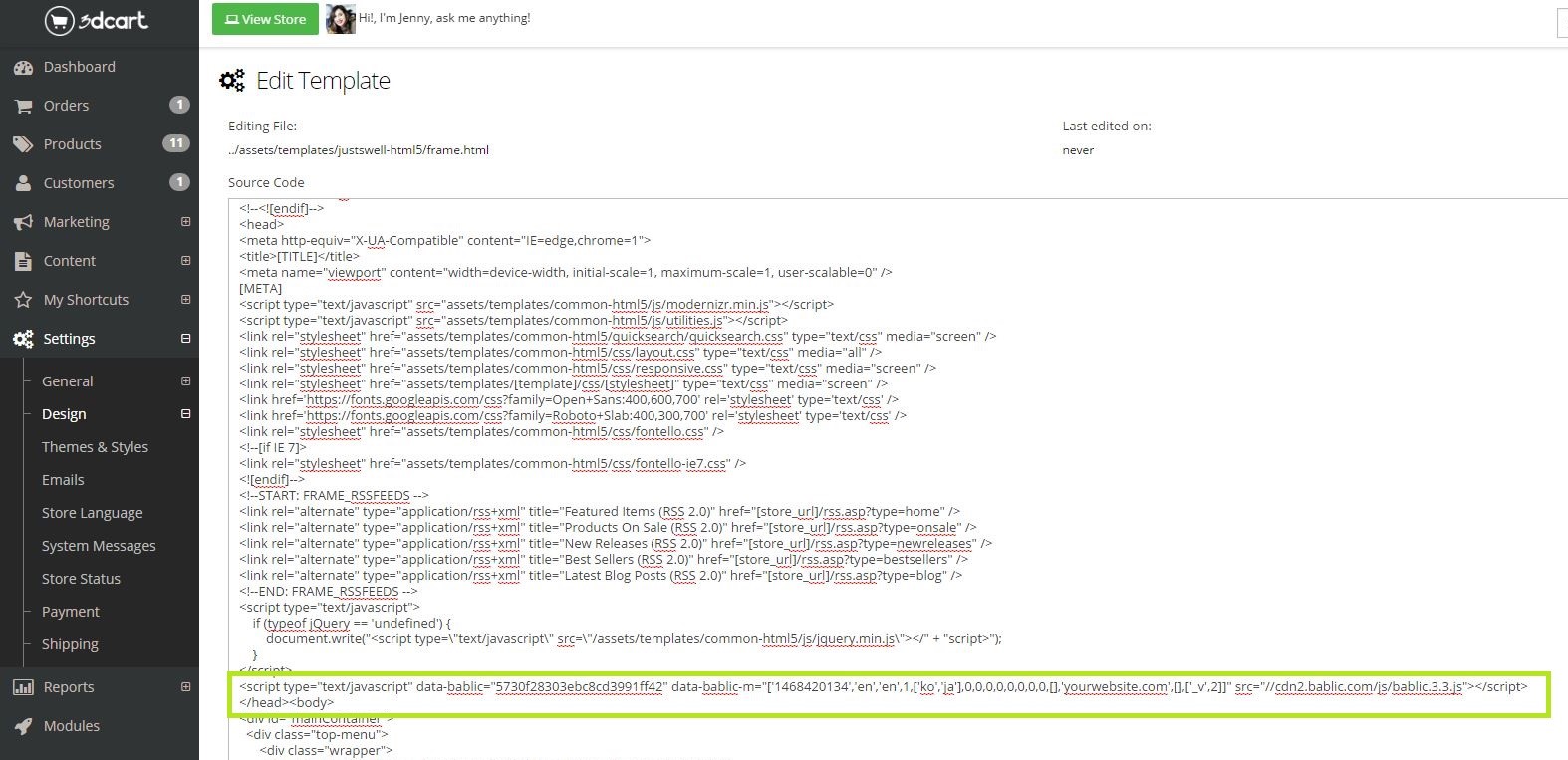Go to Payment settings
The height and width of the screenshot is (760, 1568).
[70, 612]
